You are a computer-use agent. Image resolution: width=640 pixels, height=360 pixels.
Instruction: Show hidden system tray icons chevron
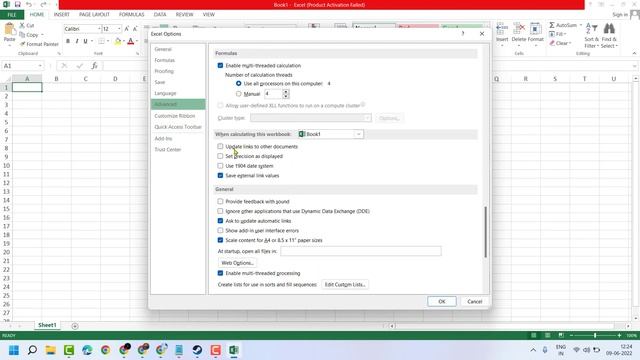point(533,350)
